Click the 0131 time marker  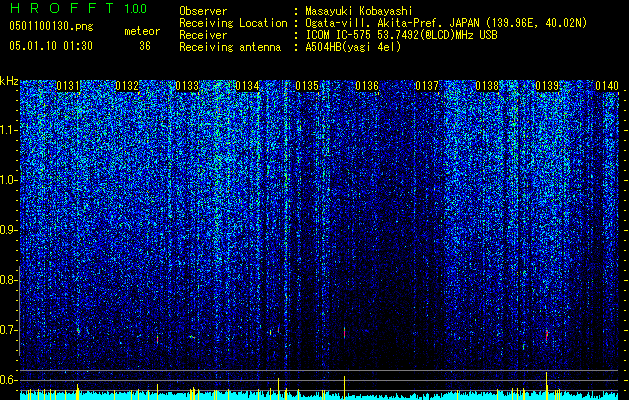68,86
